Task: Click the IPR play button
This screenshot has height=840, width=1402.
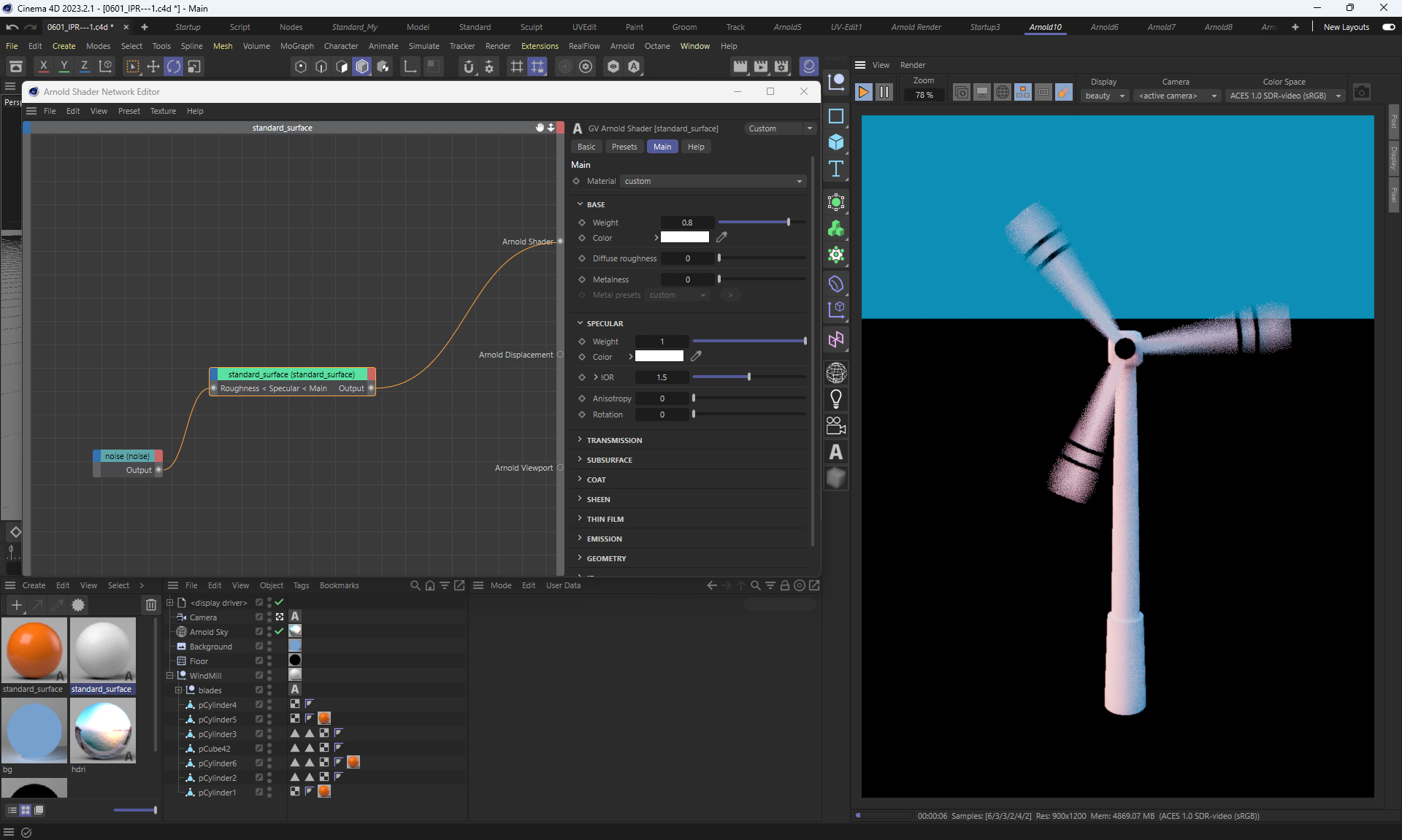Action: click(863, 93)
